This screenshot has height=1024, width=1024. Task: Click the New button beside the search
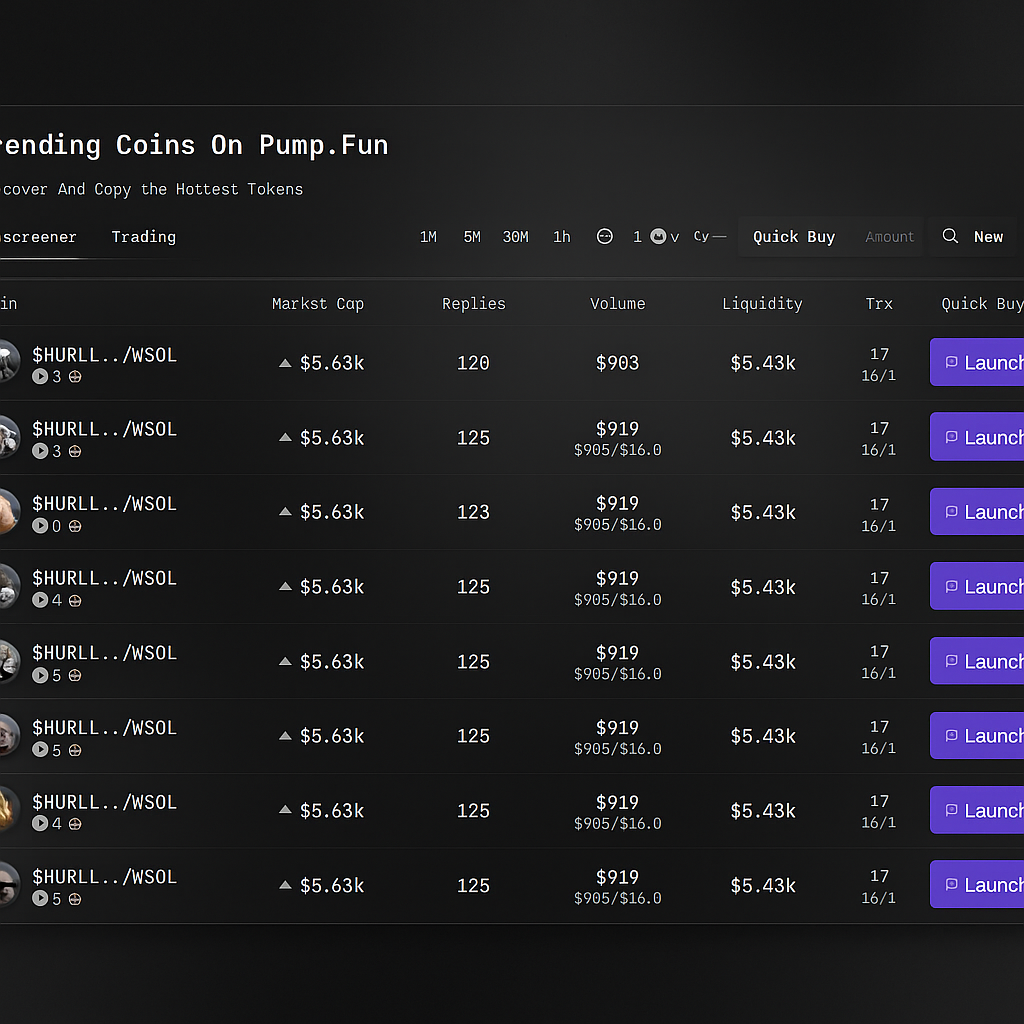[988, 237]
